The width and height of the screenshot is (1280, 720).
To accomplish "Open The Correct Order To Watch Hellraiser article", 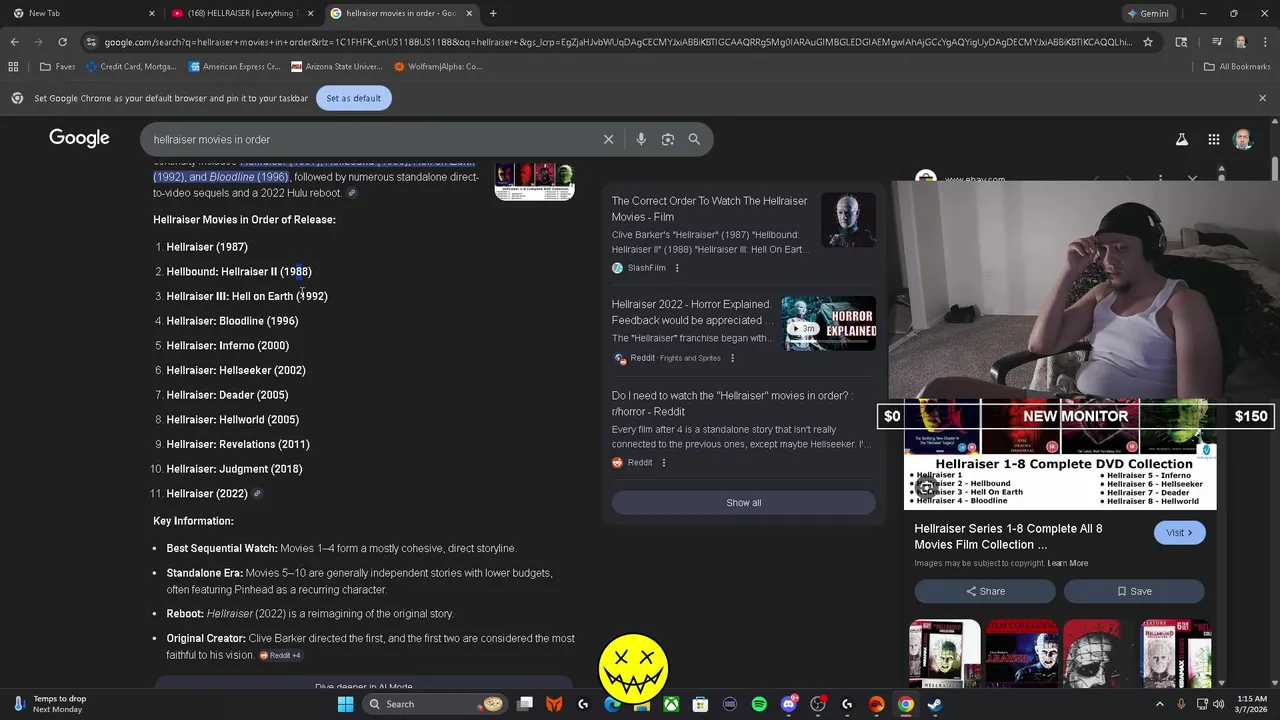I will 709,209.
